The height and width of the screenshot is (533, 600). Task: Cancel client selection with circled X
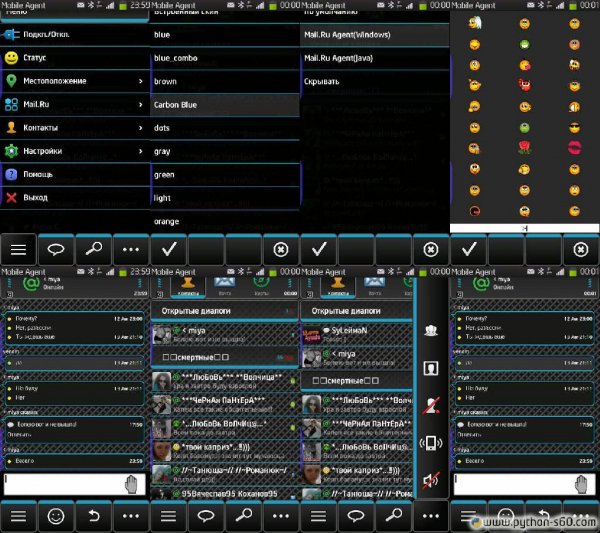click(431, 249)
